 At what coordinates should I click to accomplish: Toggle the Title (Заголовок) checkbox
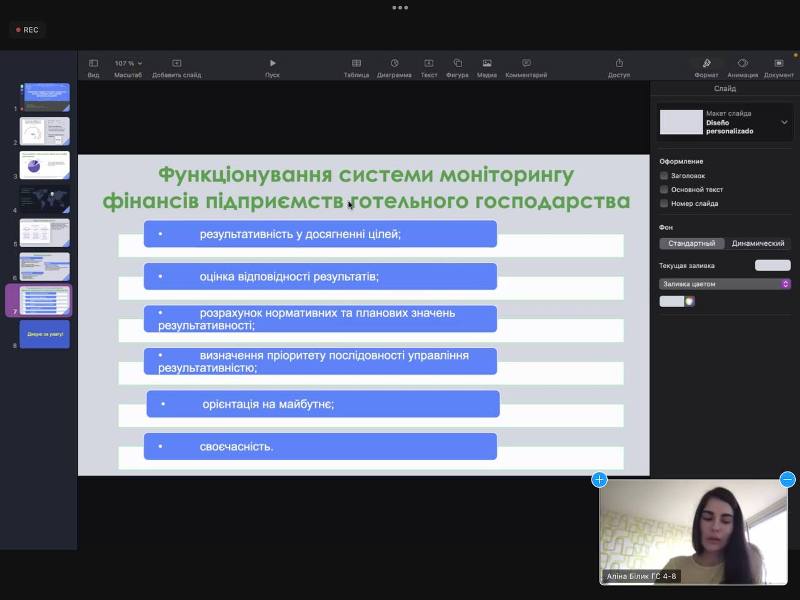664,176
